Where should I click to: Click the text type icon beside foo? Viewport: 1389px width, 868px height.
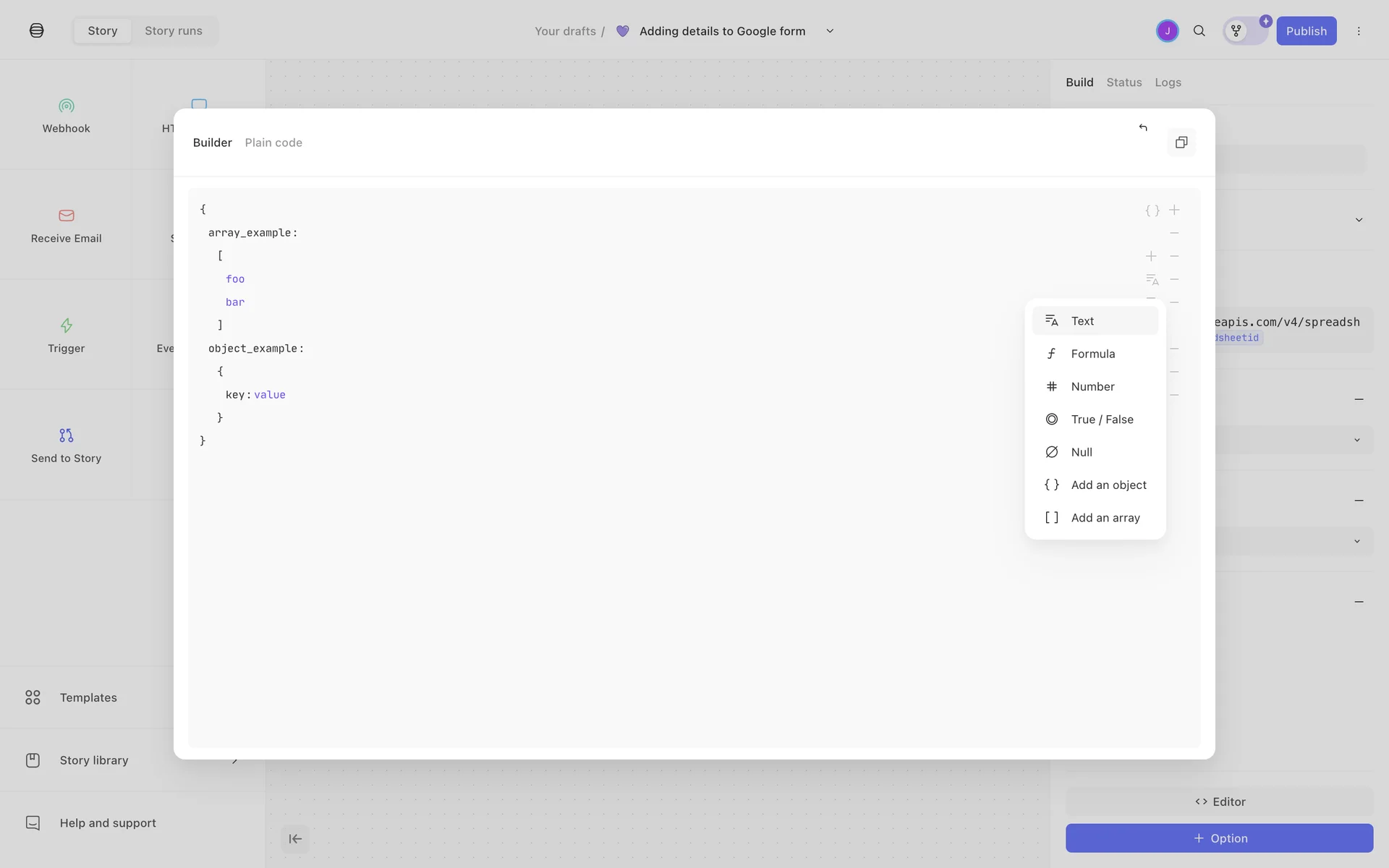(x=1152, y=279)
